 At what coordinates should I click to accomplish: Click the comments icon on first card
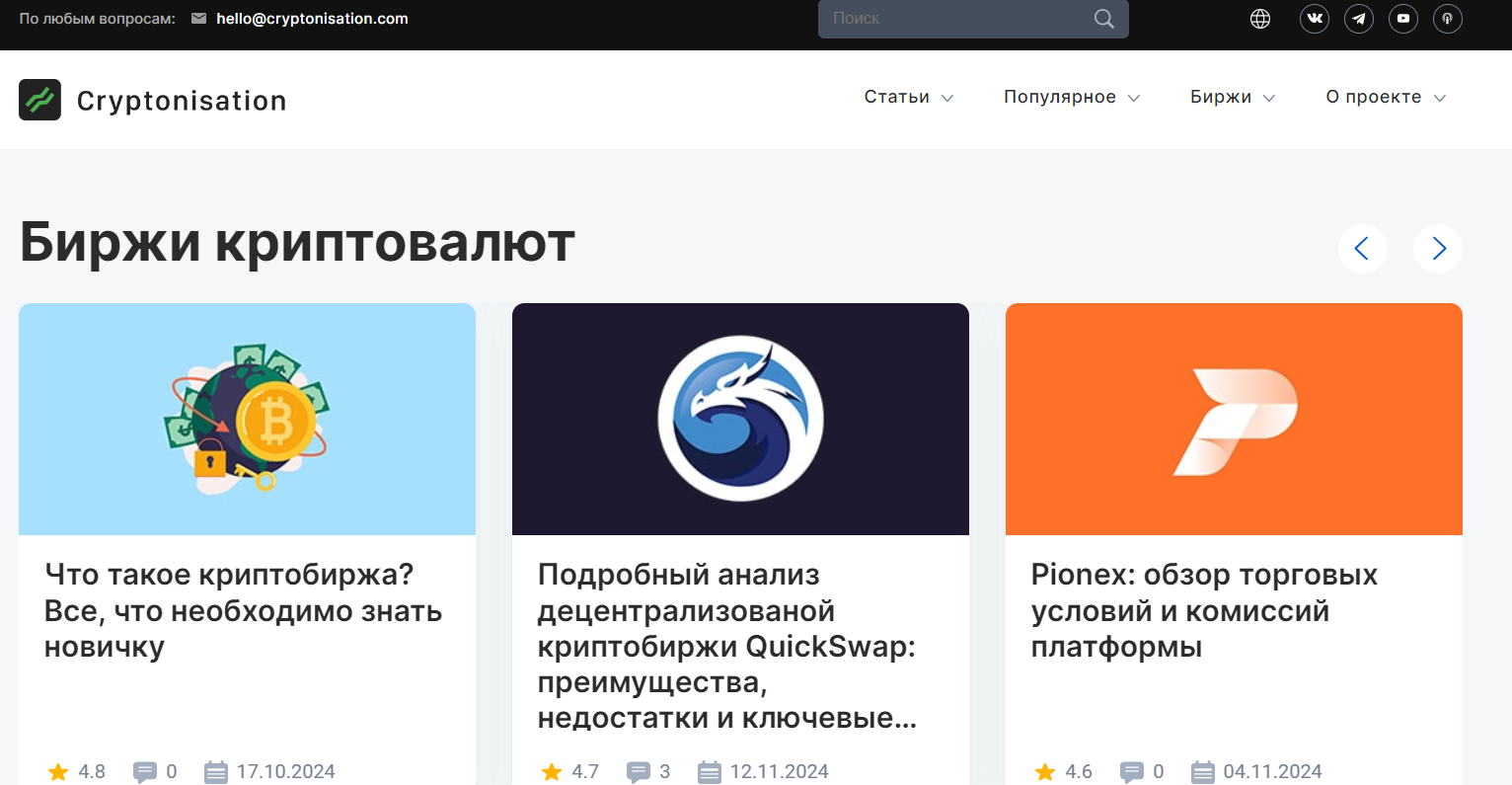tap(145, 772)
